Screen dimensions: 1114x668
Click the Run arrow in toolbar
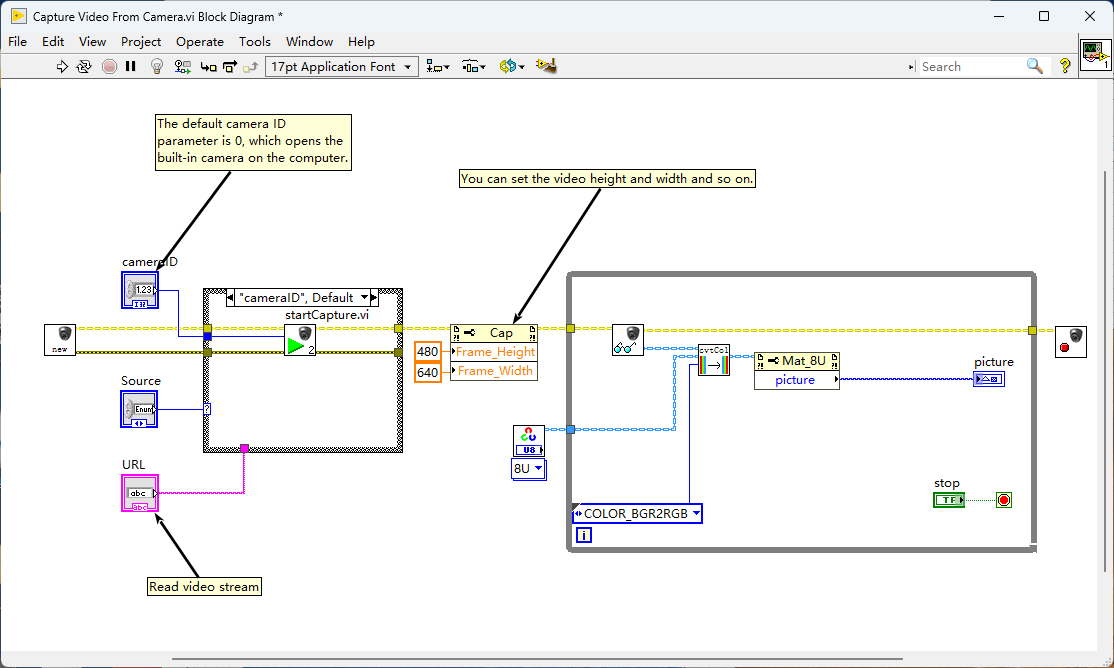click(x=62, y=66)
